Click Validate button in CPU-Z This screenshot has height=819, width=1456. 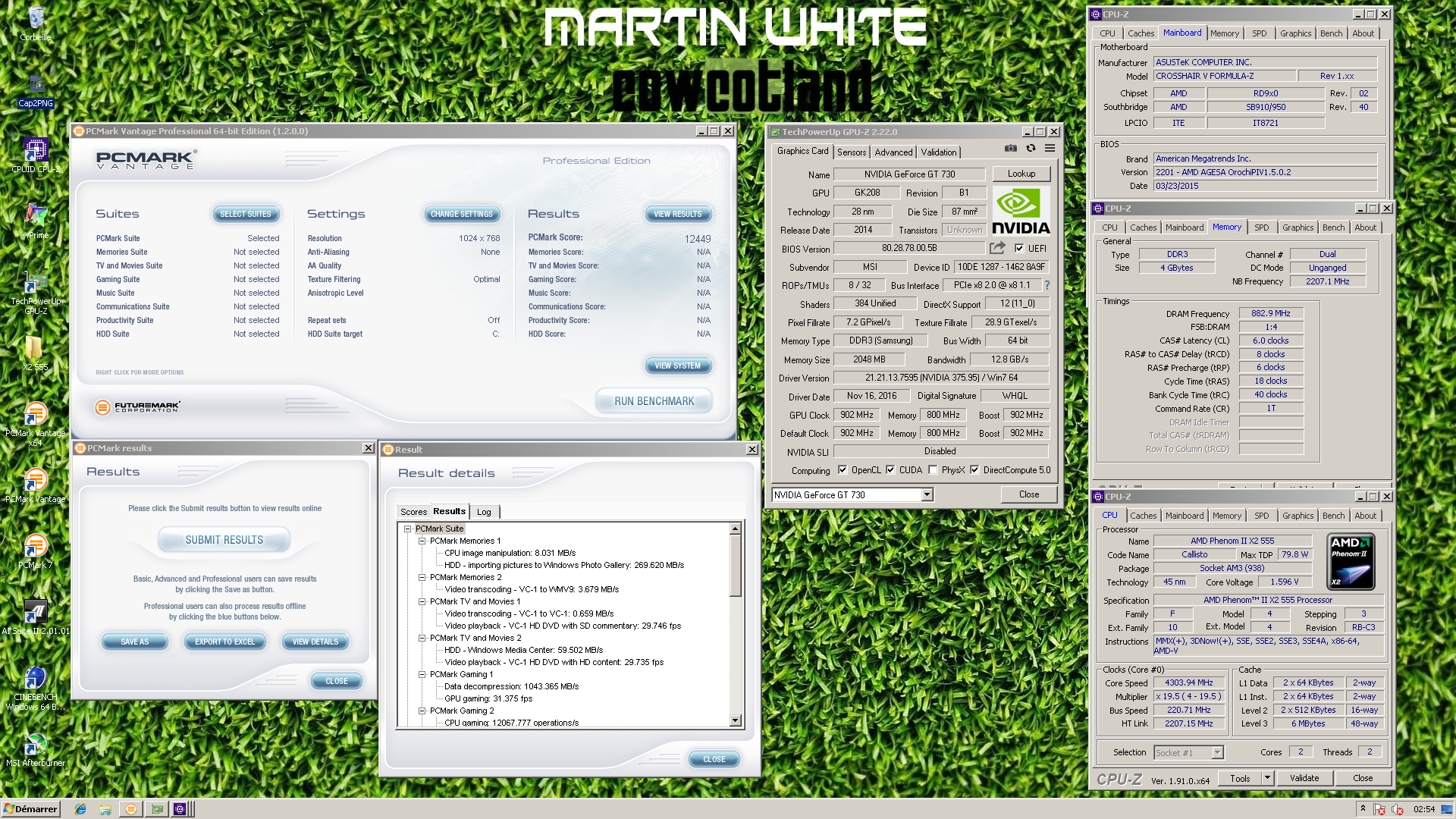(1304, 778)
